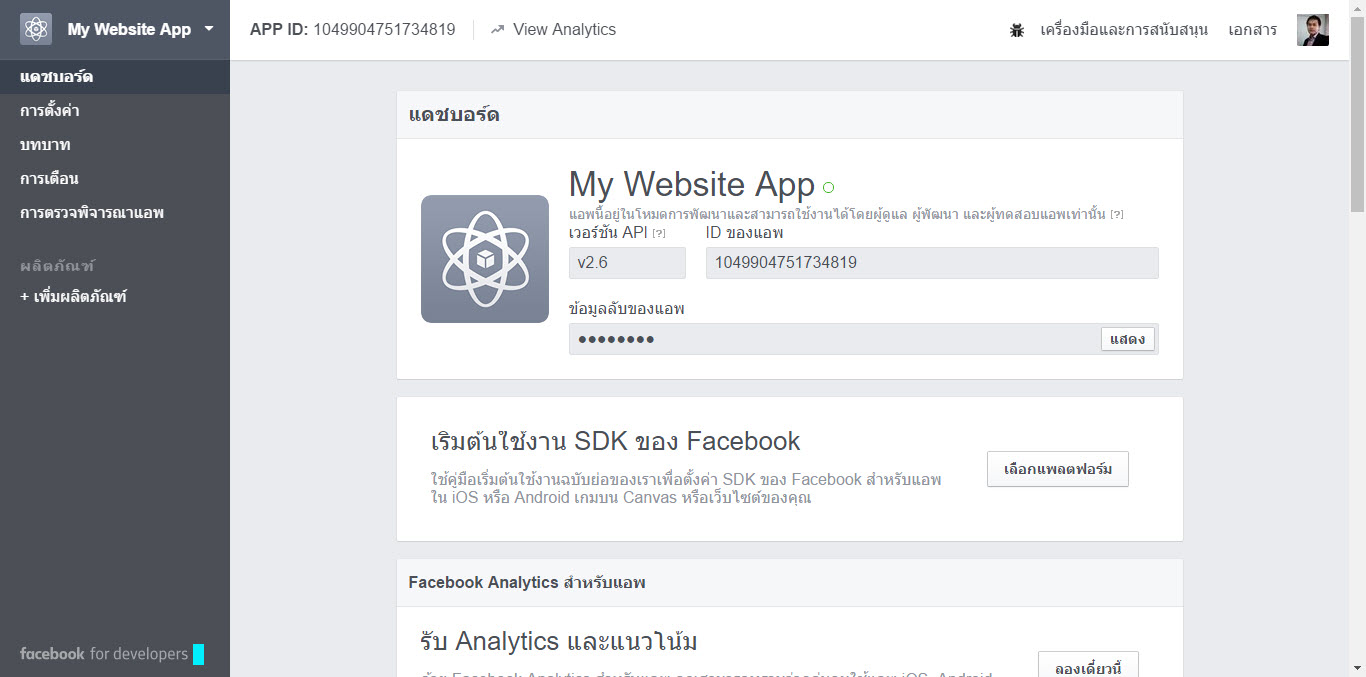The width and height of the screenshot is (1366, 677).
Task: Click the เลือกแพลตฟอร์ม button
Action: click(1058, 469)
